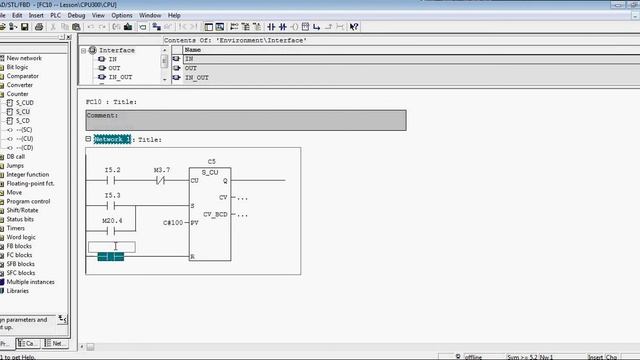Click the pin button on catalog panel
The image size is (640, 360).
62,37
